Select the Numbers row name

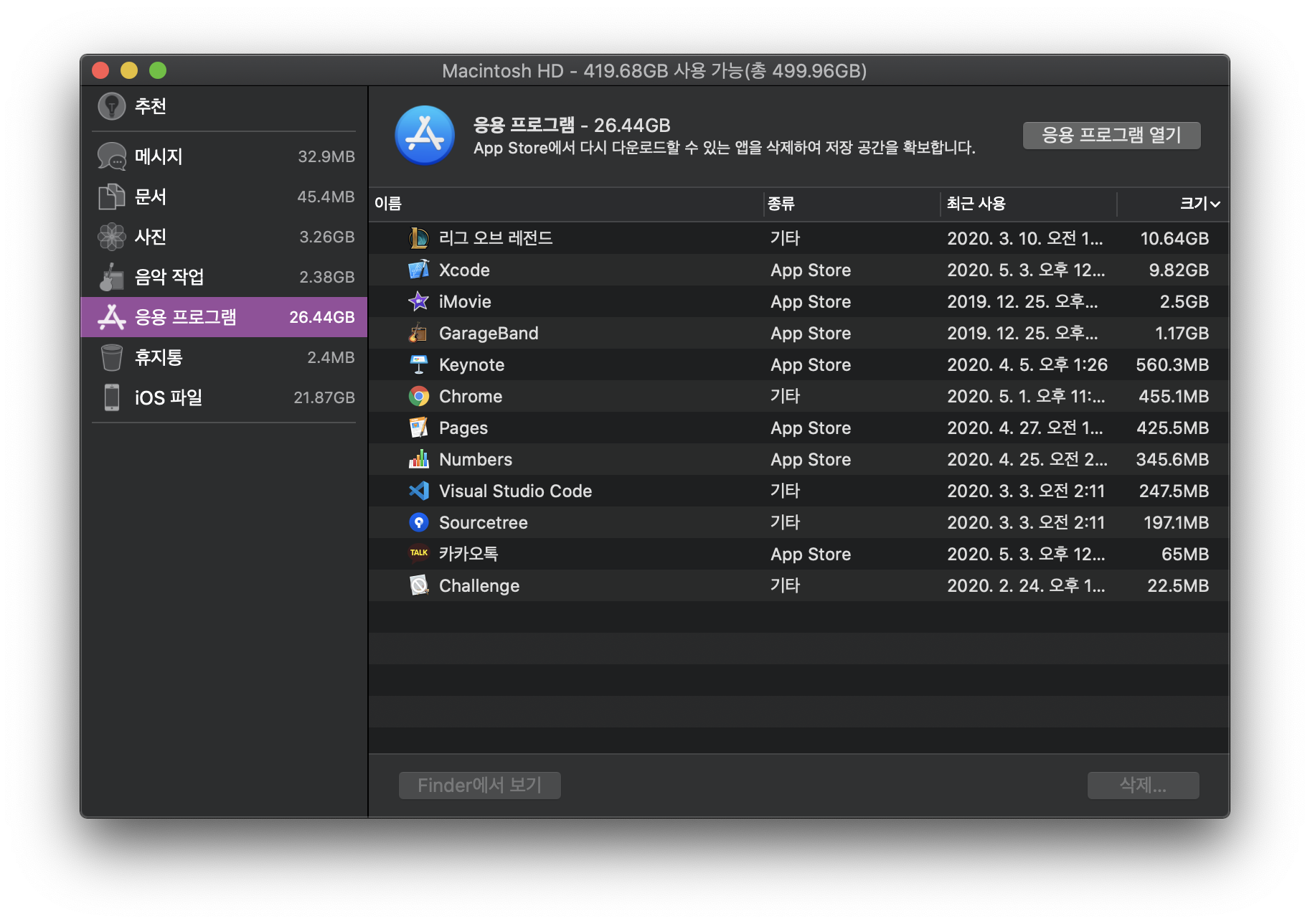(x=476, y=459)
